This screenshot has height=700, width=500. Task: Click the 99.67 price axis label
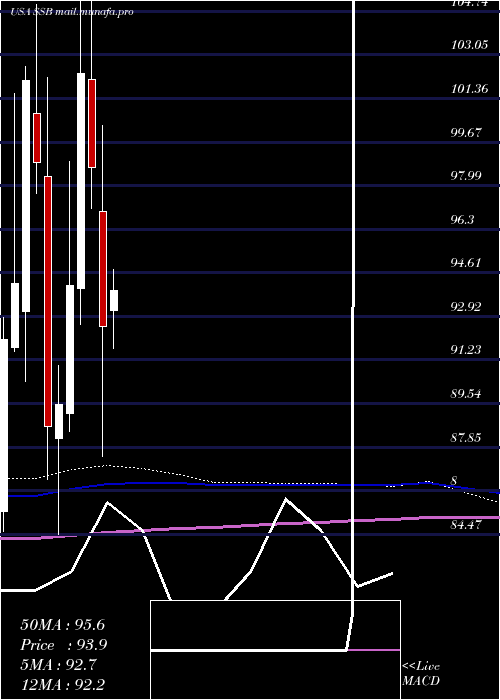coord(467,132)
